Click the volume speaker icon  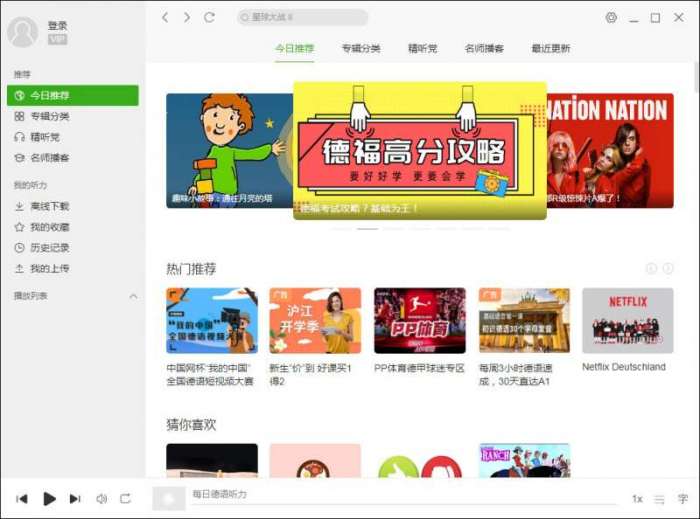[x=102, y=498]
